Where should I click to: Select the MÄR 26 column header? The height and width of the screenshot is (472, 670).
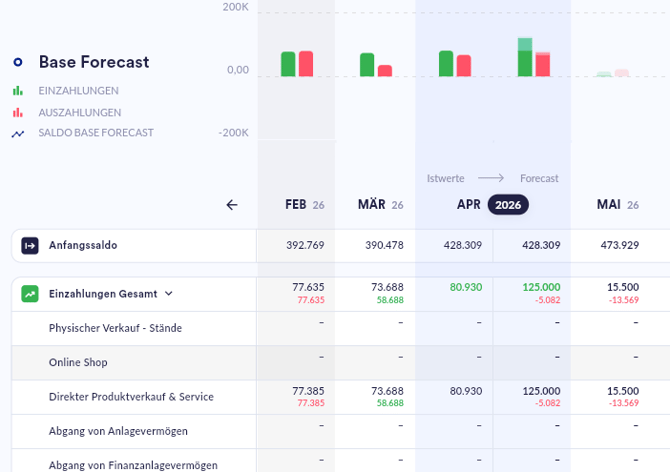(380, 205)
